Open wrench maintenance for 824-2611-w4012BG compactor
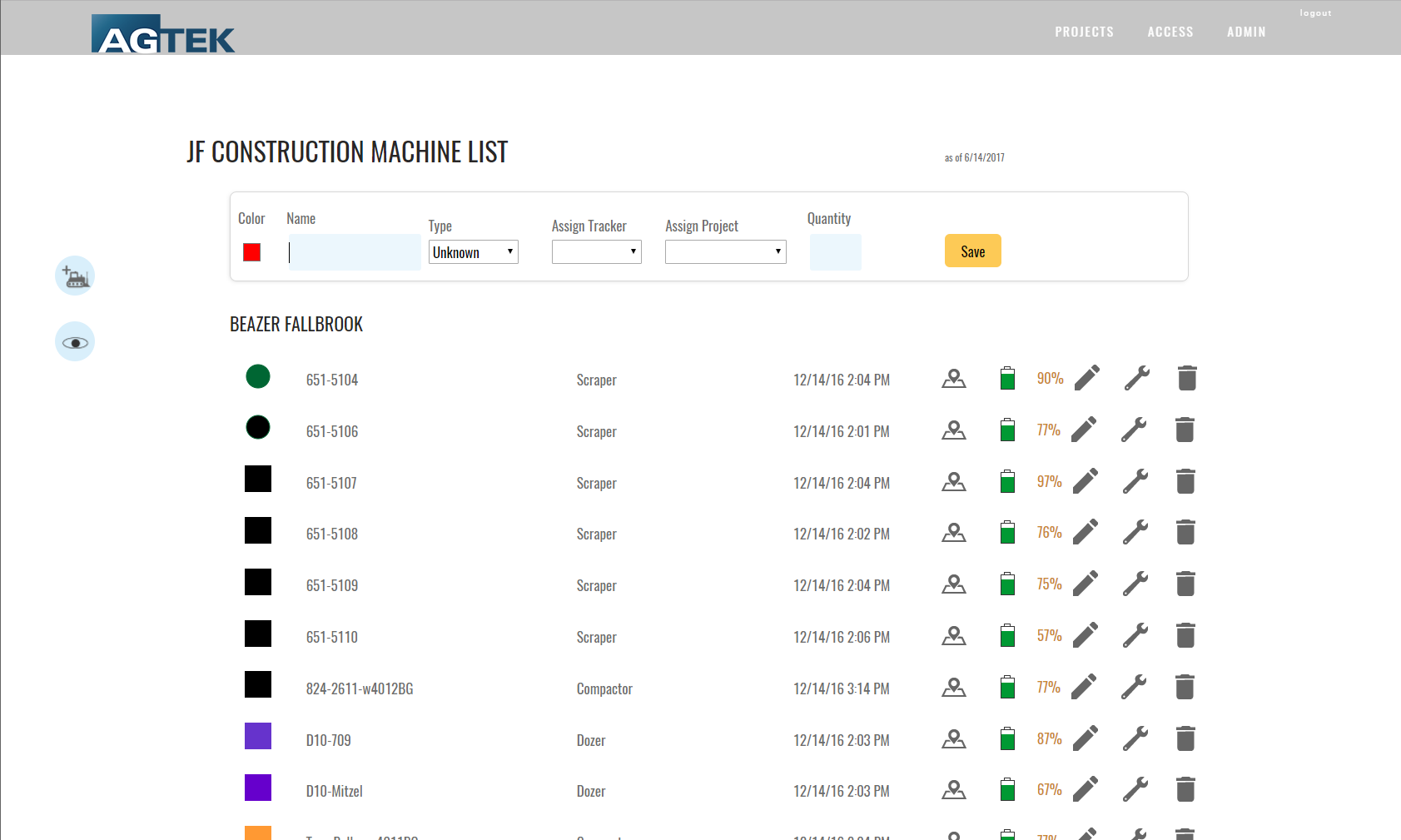This screenshot has width=1401, height=840. [1134, 687]
